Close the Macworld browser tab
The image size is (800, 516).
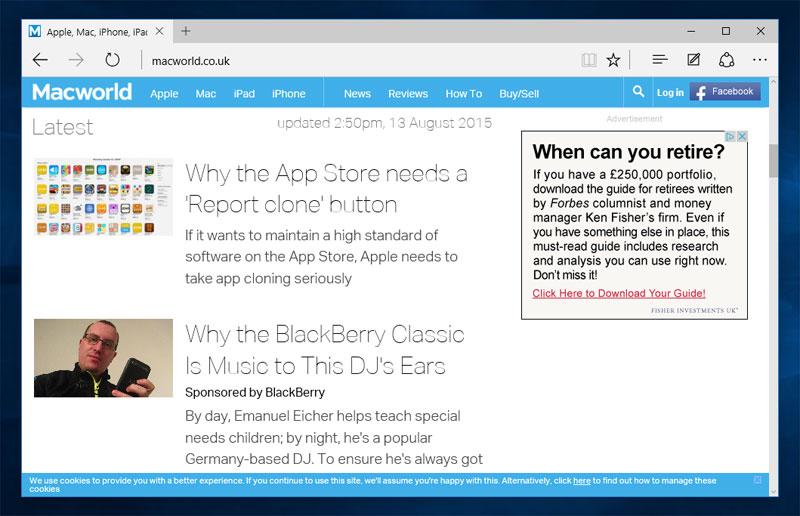coord(159,31)
